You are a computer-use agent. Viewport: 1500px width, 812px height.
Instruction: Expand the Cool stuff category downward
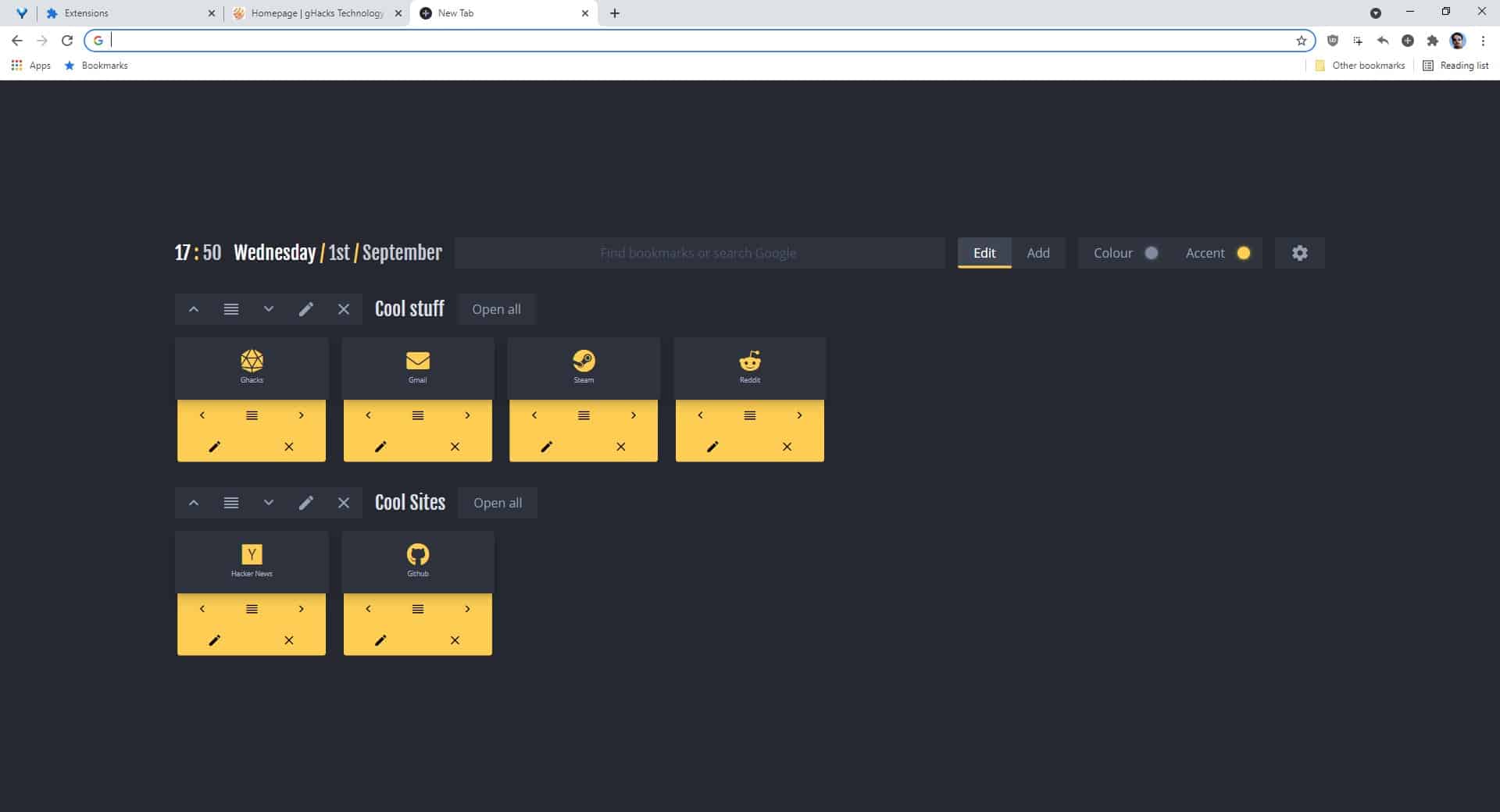point(269,308)
